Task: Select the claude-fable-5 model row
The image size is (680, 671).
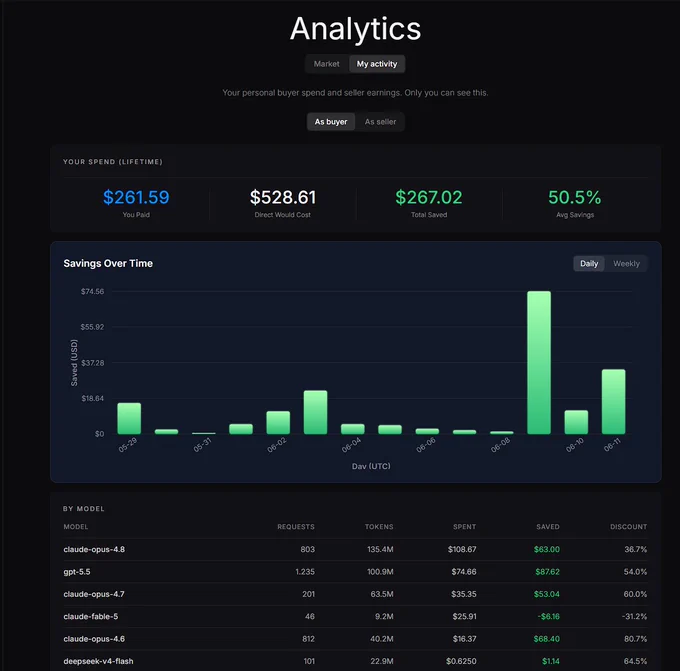Action: pos(355,616)
